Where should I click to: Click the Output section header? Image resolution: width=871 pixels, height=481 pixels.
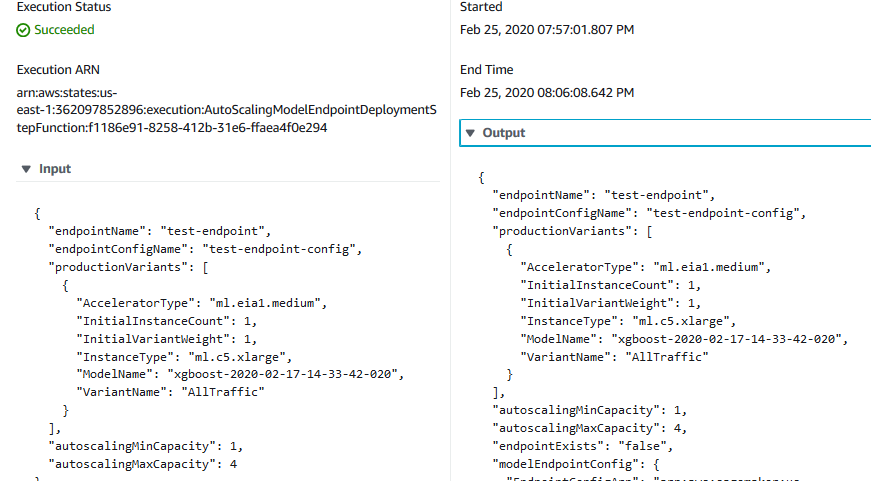pos(665,133)
